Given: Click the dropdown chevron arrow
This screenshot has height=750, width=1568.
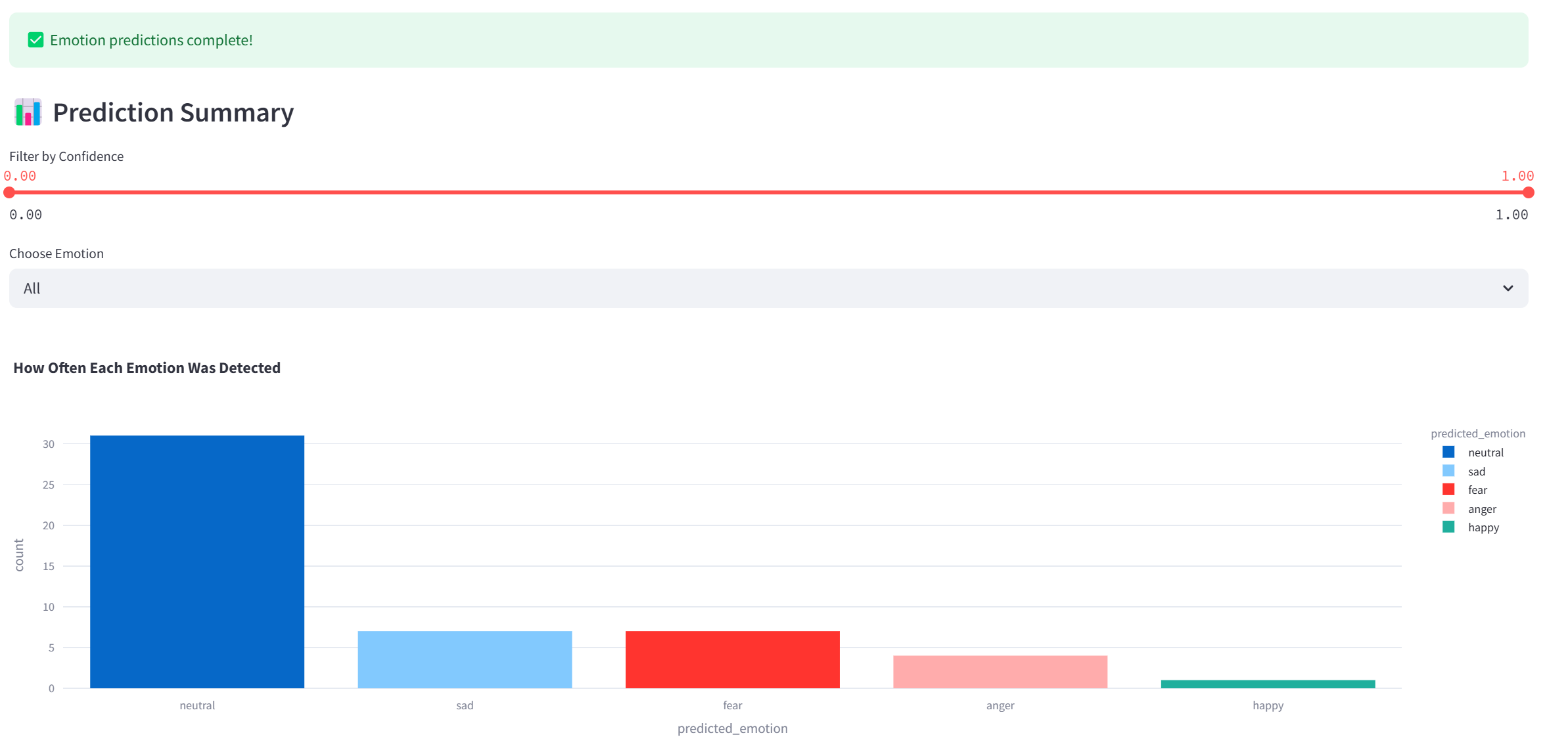Looking at the screenshot, I should 1508,288.
